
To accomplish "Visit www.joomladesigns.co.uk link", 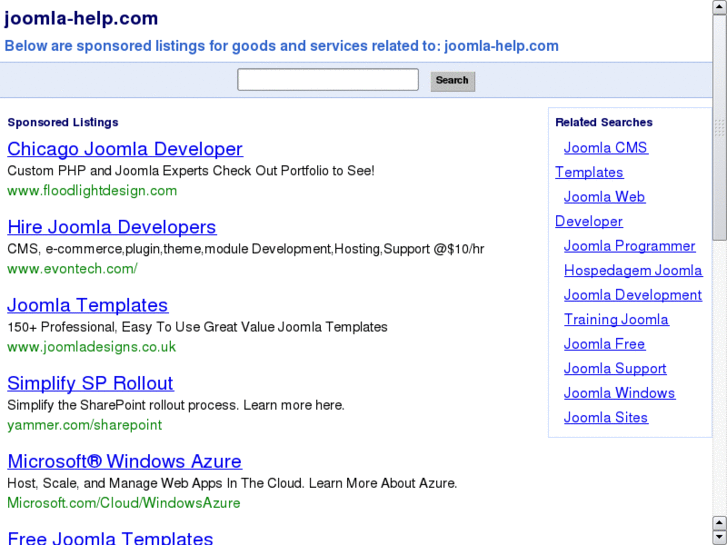I will point(92,347).
